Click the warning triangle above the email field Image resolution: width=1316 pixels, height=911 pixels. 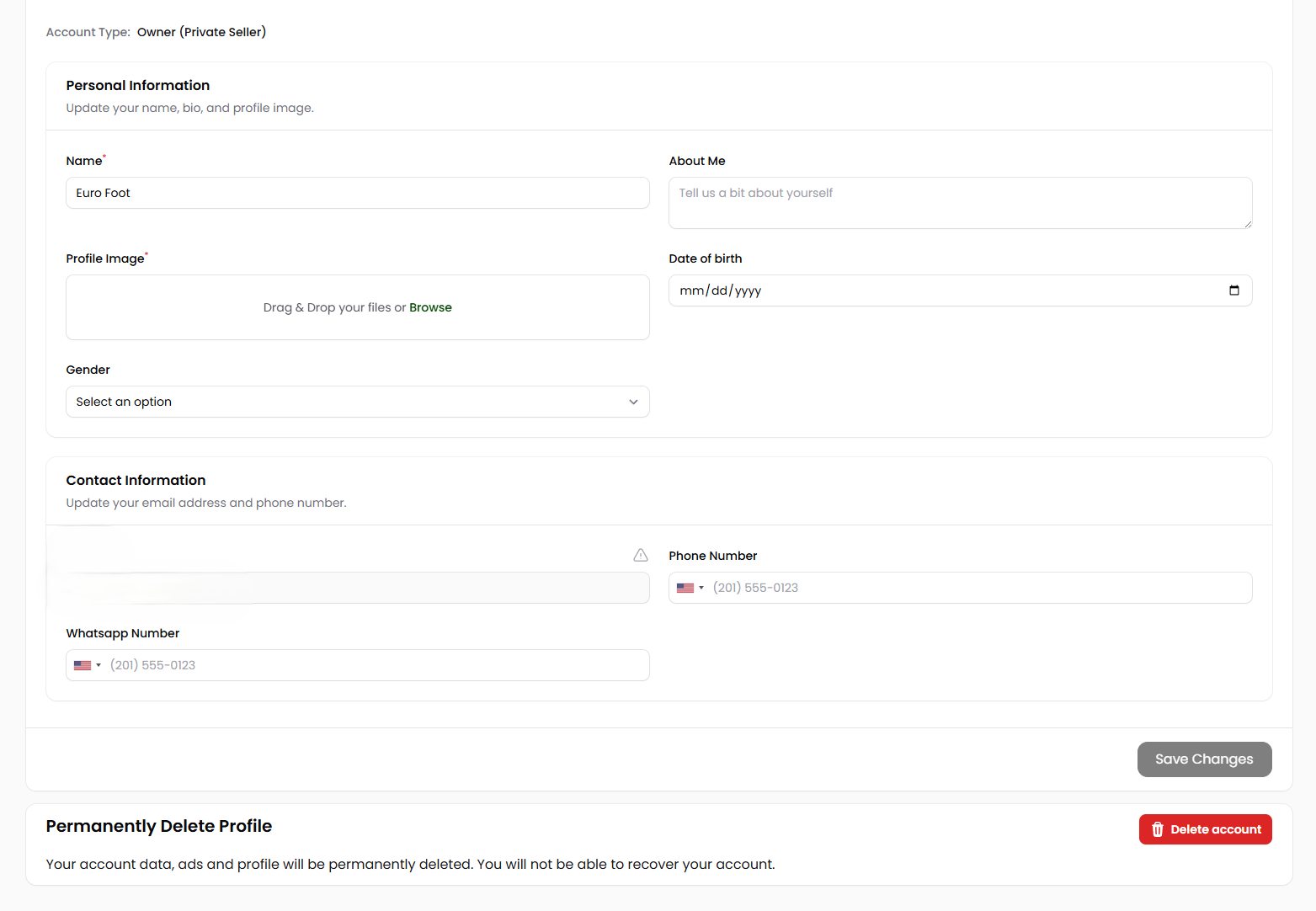(641, 555)
